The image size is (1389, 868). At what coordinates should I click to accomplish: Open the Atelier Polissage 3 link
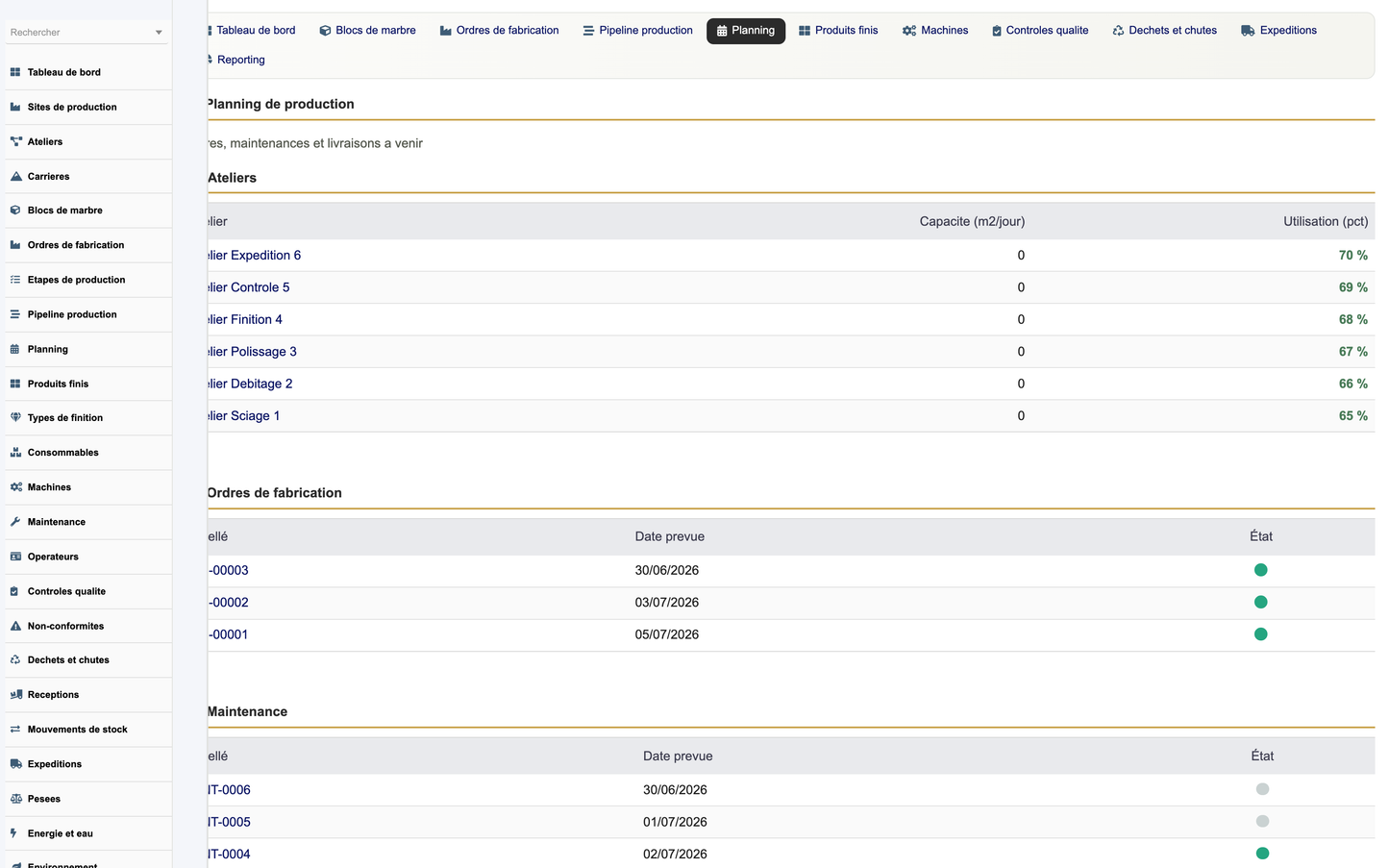pos(252,352)
